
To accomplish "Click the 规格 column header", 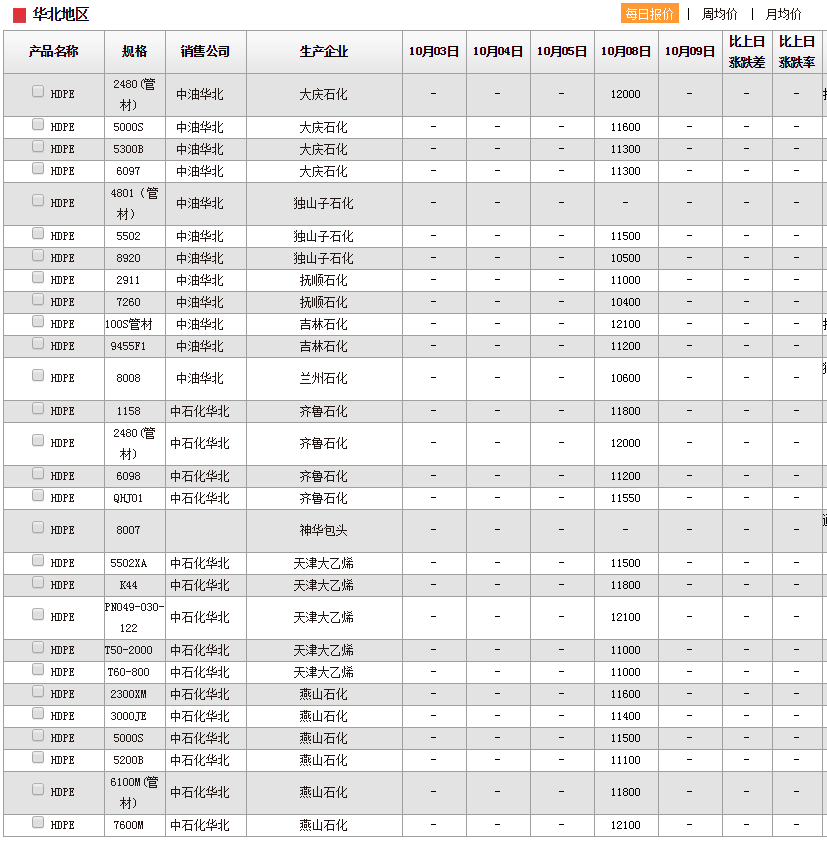I will point(135,51).
